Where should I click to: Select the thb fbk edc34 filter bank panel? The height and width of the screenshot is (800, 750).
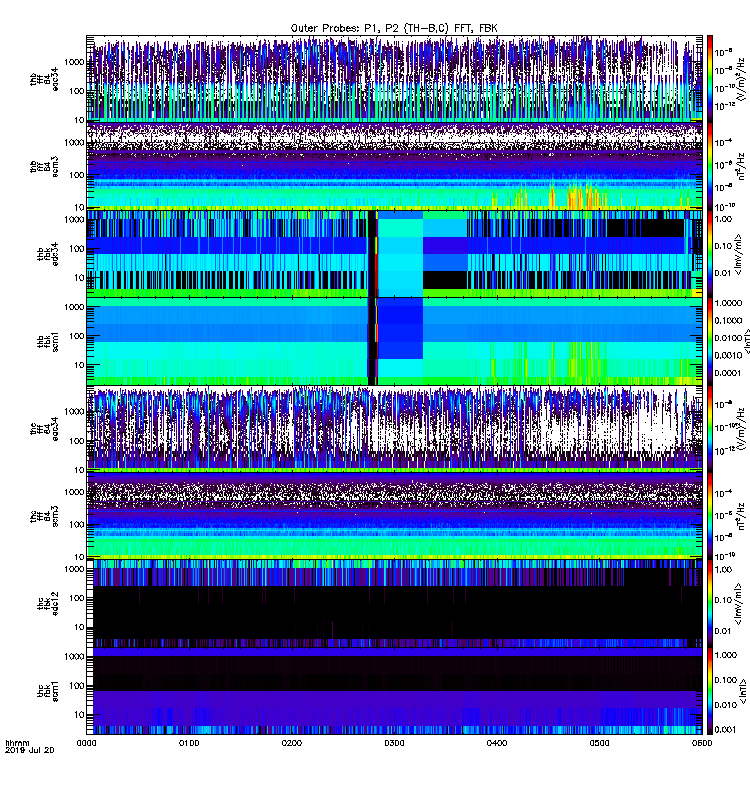394,254
